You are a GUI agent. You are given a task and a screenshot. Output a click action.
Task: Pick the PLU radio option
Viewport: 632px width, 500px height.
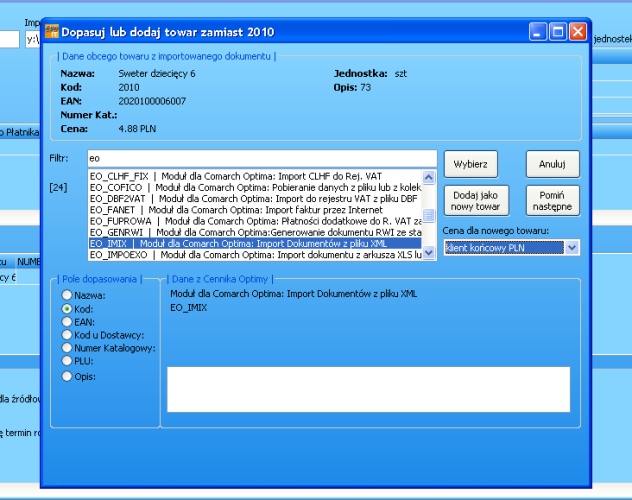tap(68, 360)
